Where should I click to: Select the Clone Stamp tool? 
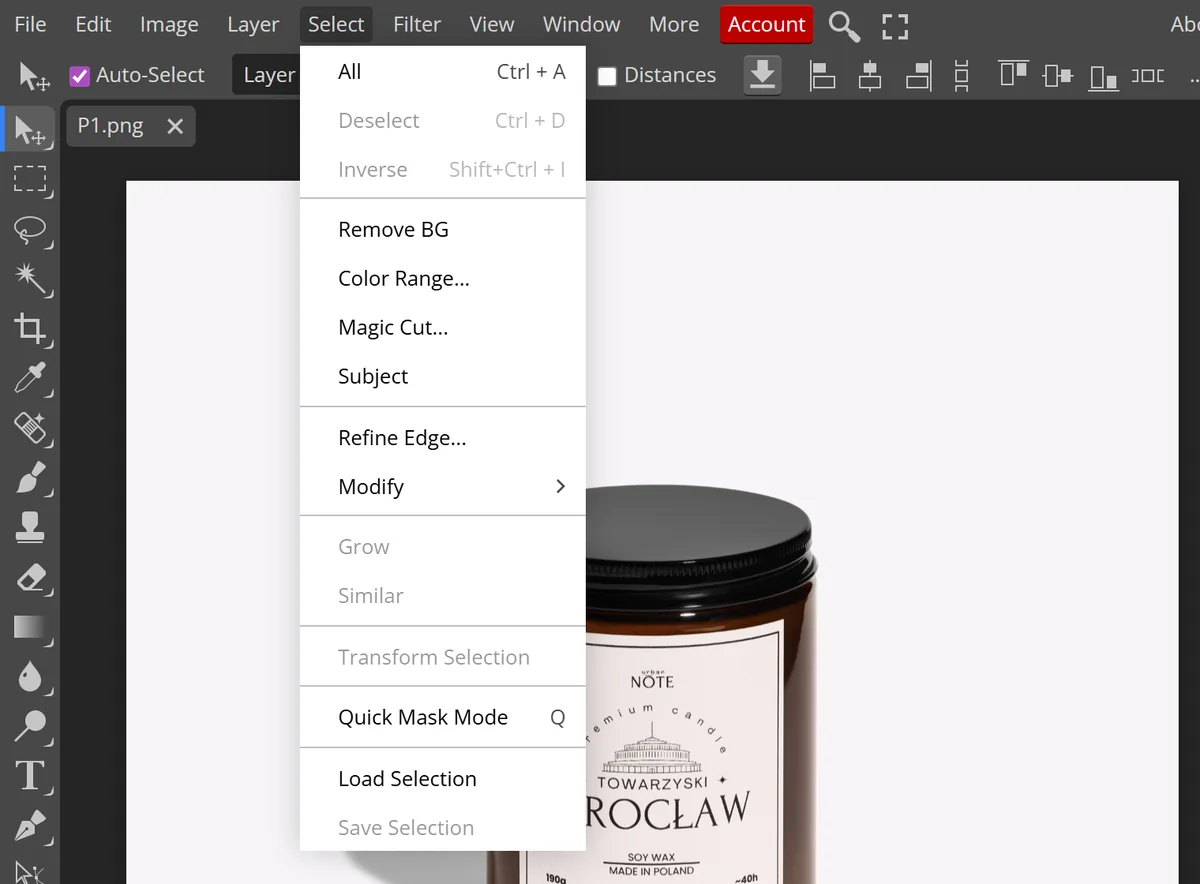(29, 528)
